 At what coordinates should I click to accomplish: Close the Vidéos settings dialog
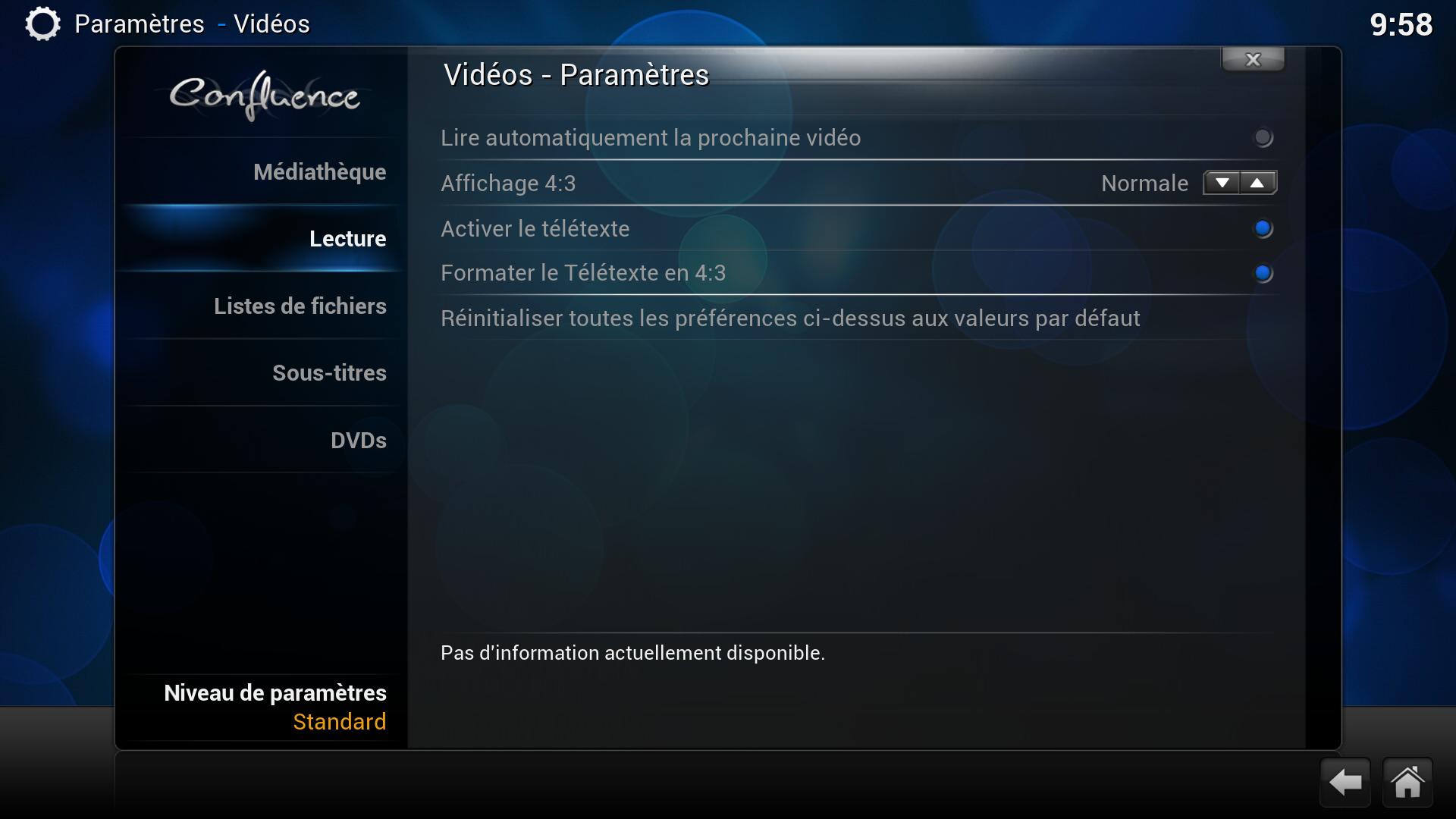[1253, 59]
